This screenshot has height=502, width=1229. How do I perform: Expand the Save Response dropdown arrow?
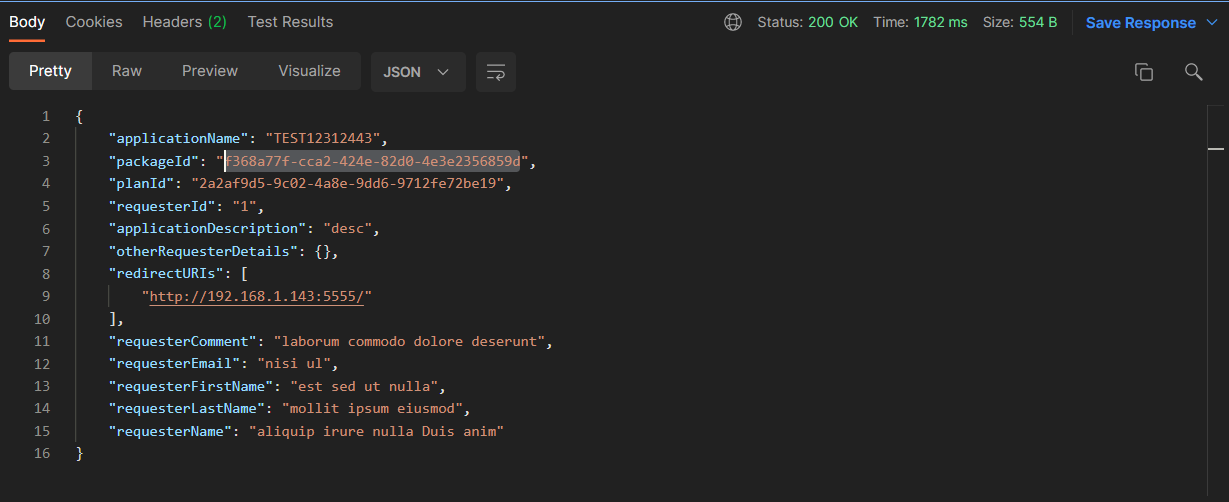pos(1213,22)
